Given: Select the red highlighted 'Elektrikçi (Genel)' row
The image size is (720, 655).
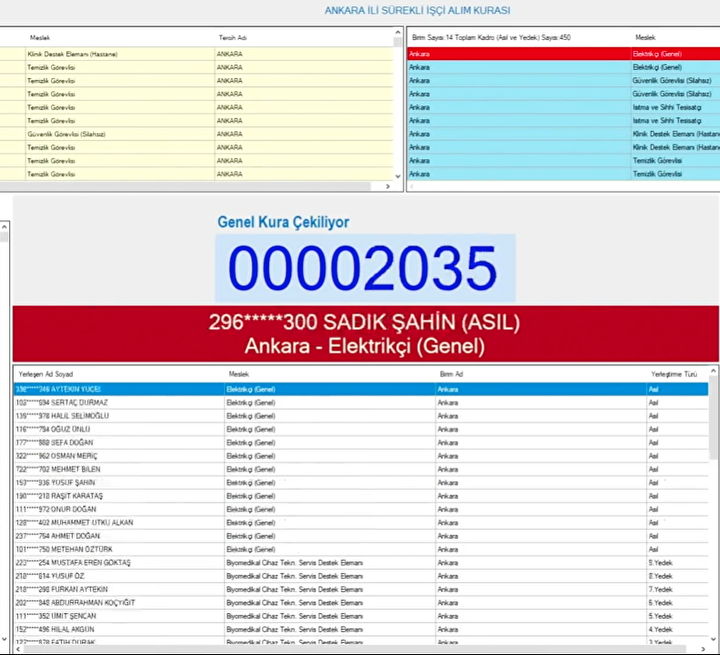Looking at the screenshot, I should point(563,54).
